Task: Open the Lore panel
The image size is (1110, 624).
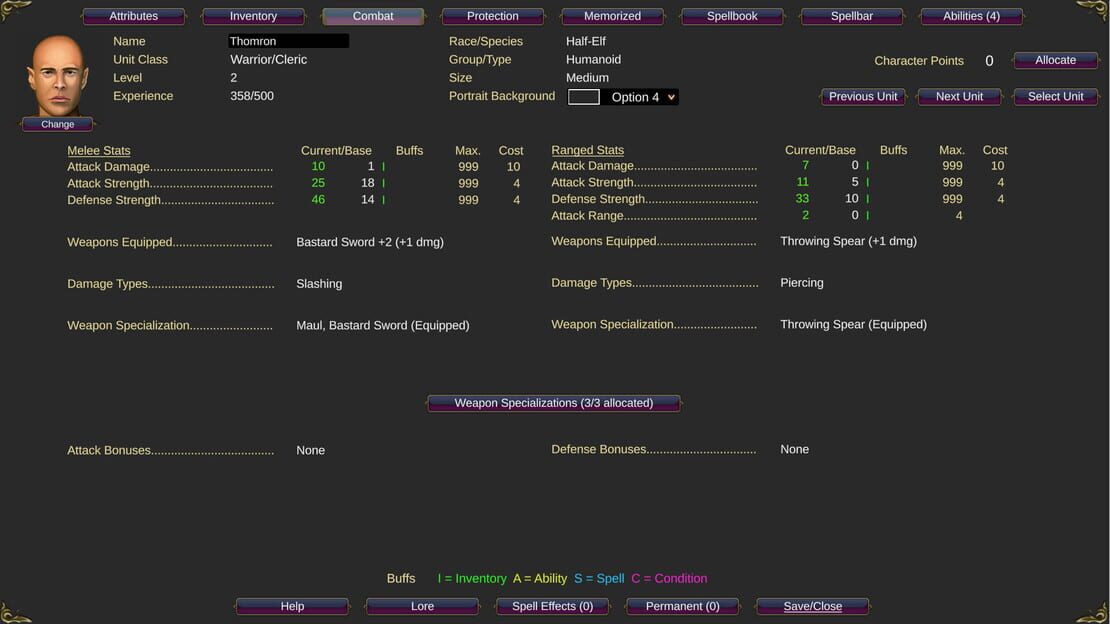Action: (x=422, y=606)
